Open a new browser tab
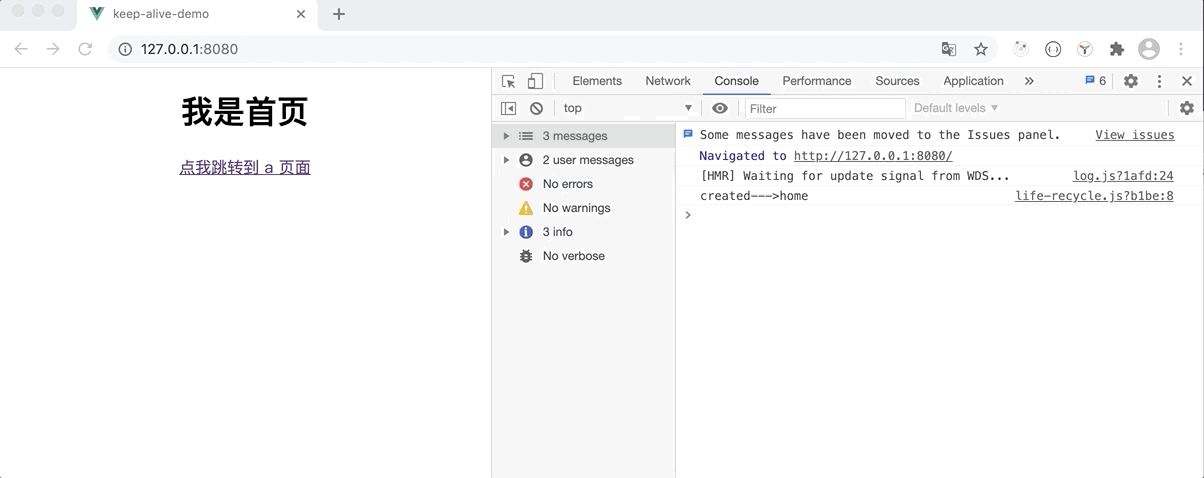1204x478 pixels. [x=339, y=14]
